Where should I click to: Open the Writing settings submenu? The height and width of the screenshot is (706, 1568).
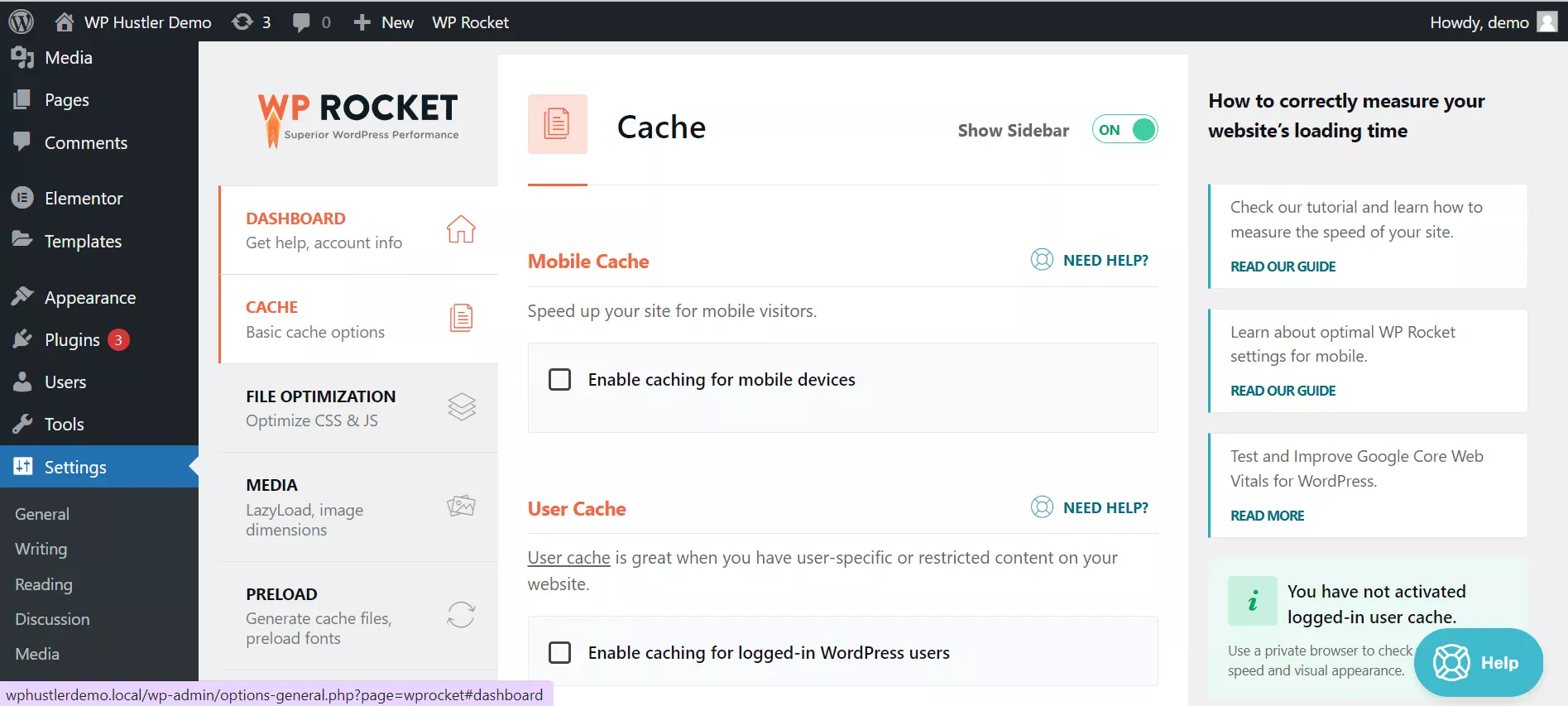pyautogui.click(x=41, y=549)
